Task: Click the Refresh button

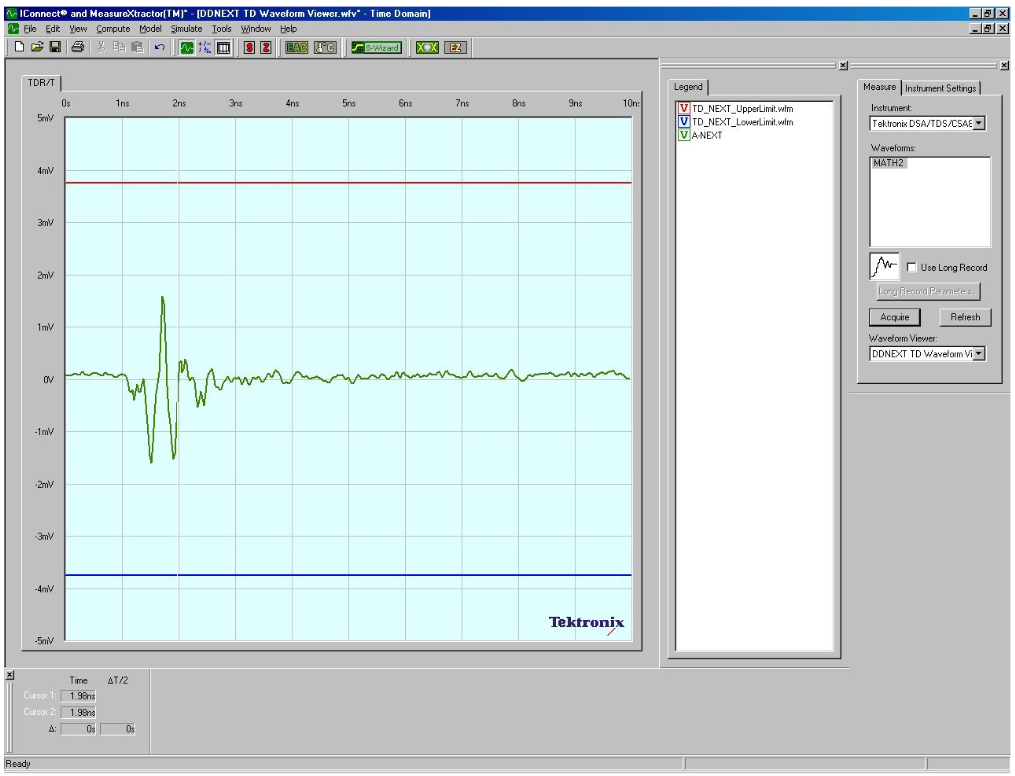Action: click(x=965, y=317)
